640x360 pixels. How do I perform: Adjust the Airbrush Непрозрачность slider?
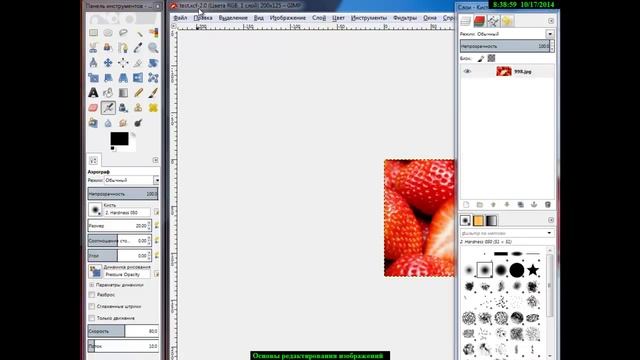[x=123, y=194]
